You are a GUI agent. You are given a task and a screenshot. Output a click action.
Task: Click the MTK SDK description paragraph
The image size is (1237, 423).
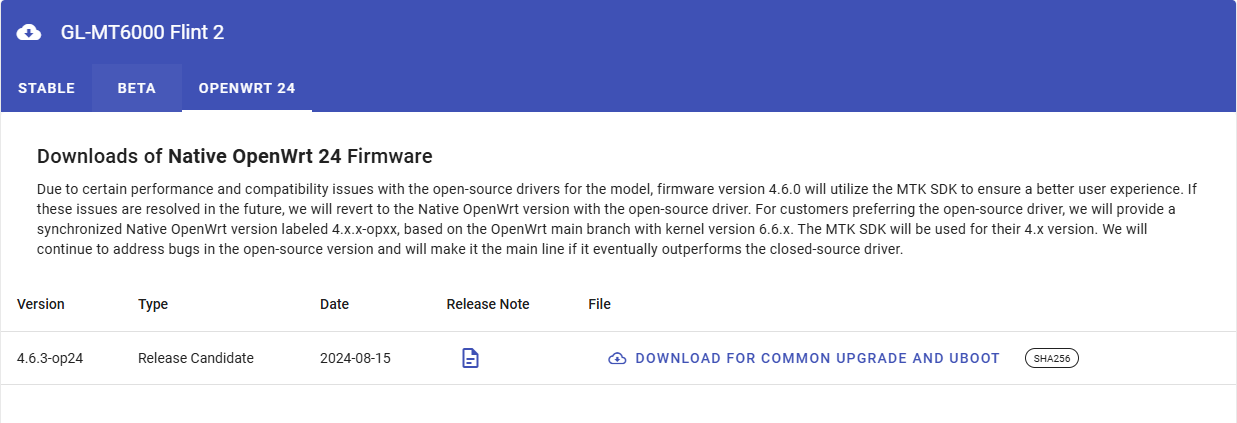point(617,219)
